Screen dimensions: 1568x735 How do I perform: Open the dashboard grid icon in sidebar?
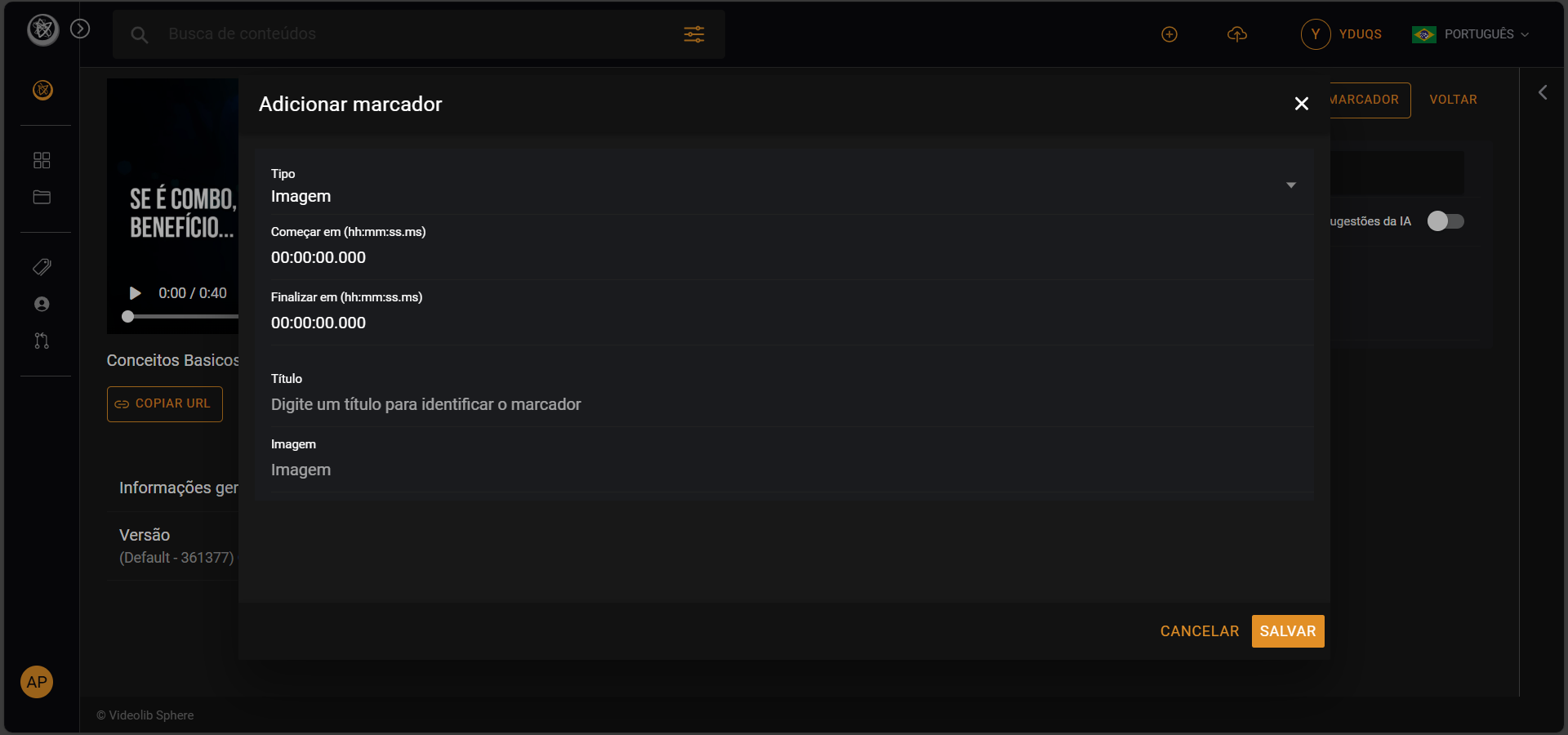tap(42, 160)
